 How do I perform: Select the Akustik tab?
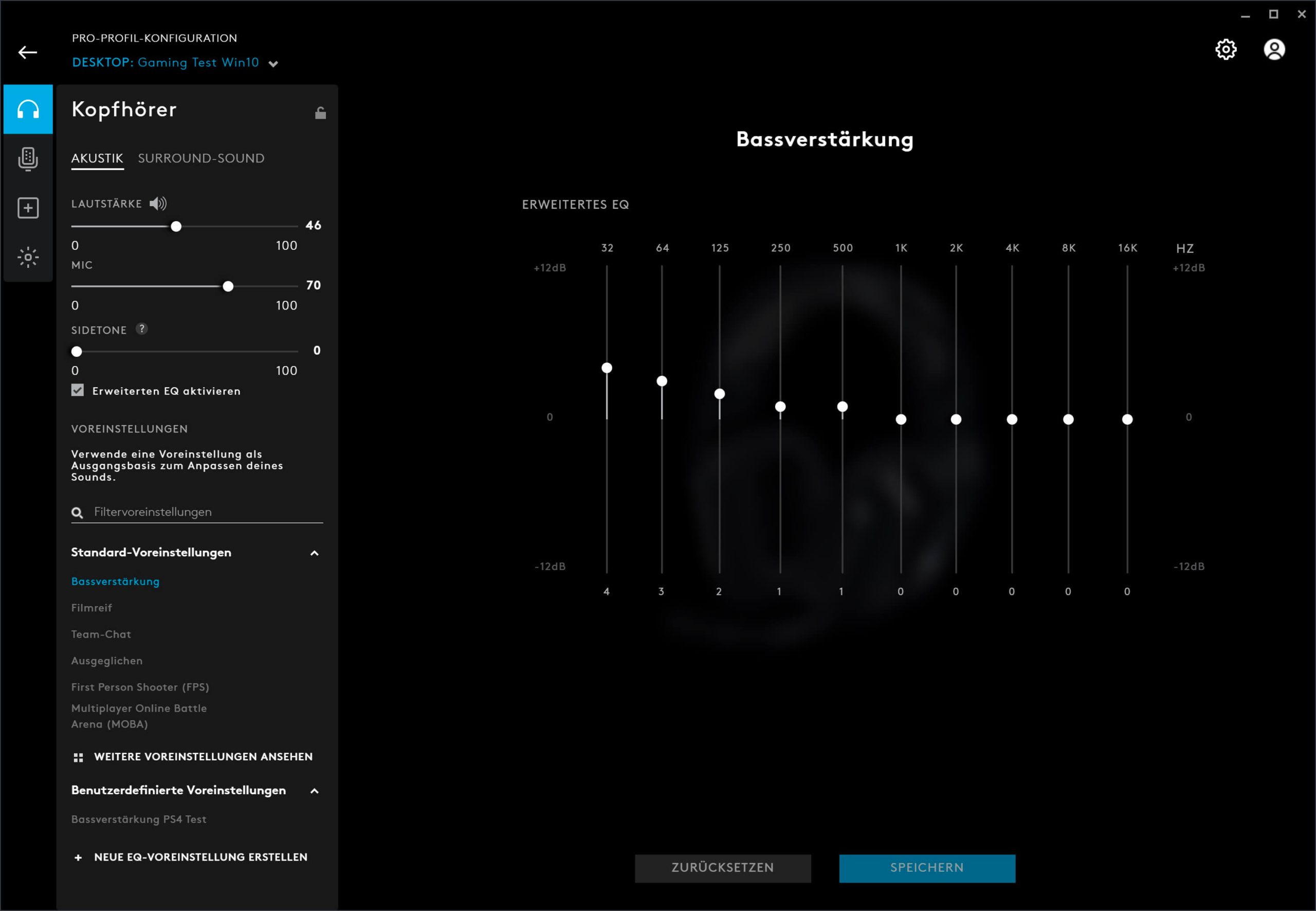tap(97, 158)
